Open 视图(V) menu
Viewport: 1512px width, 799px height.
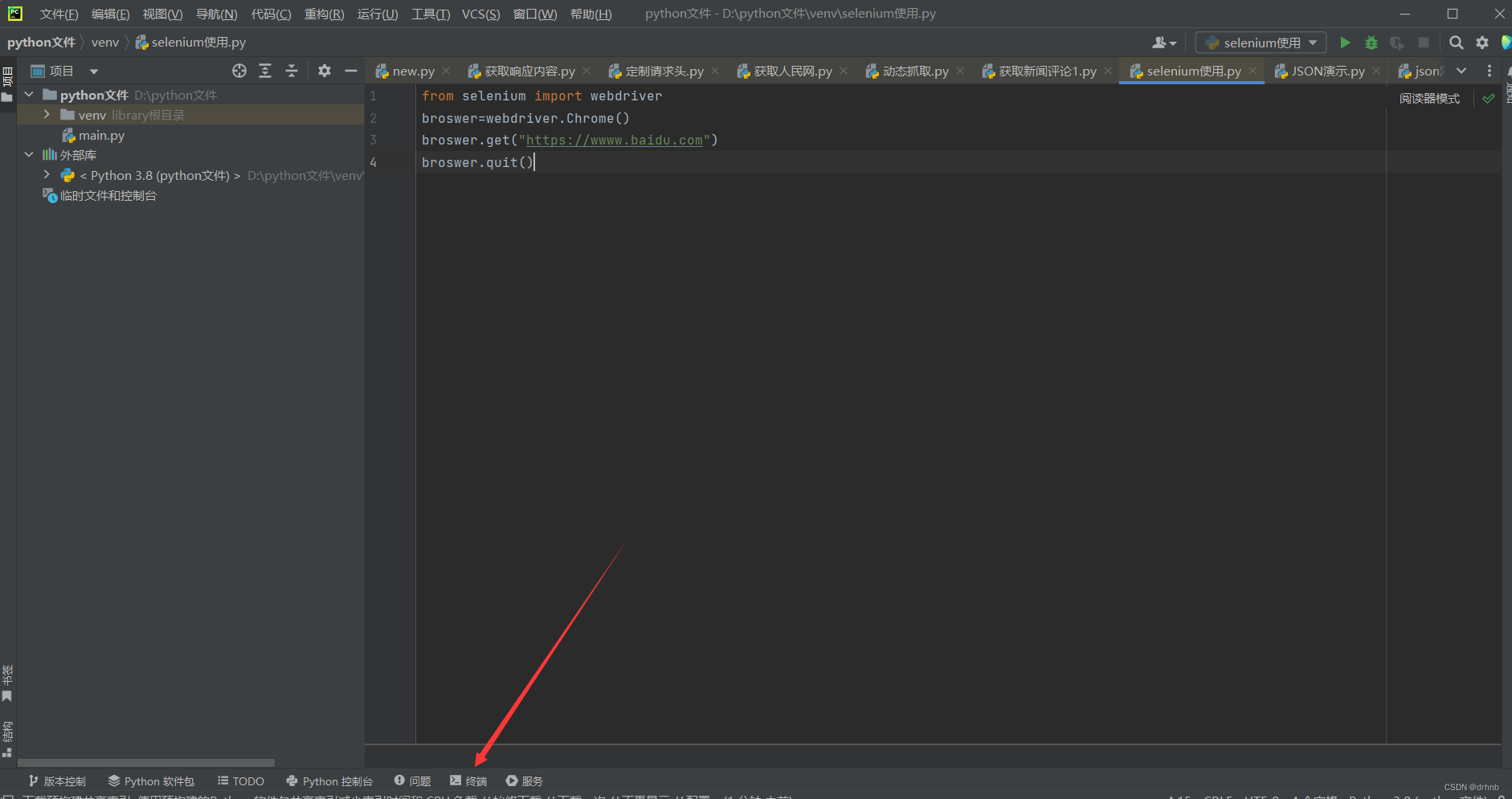tap(162, 14)
